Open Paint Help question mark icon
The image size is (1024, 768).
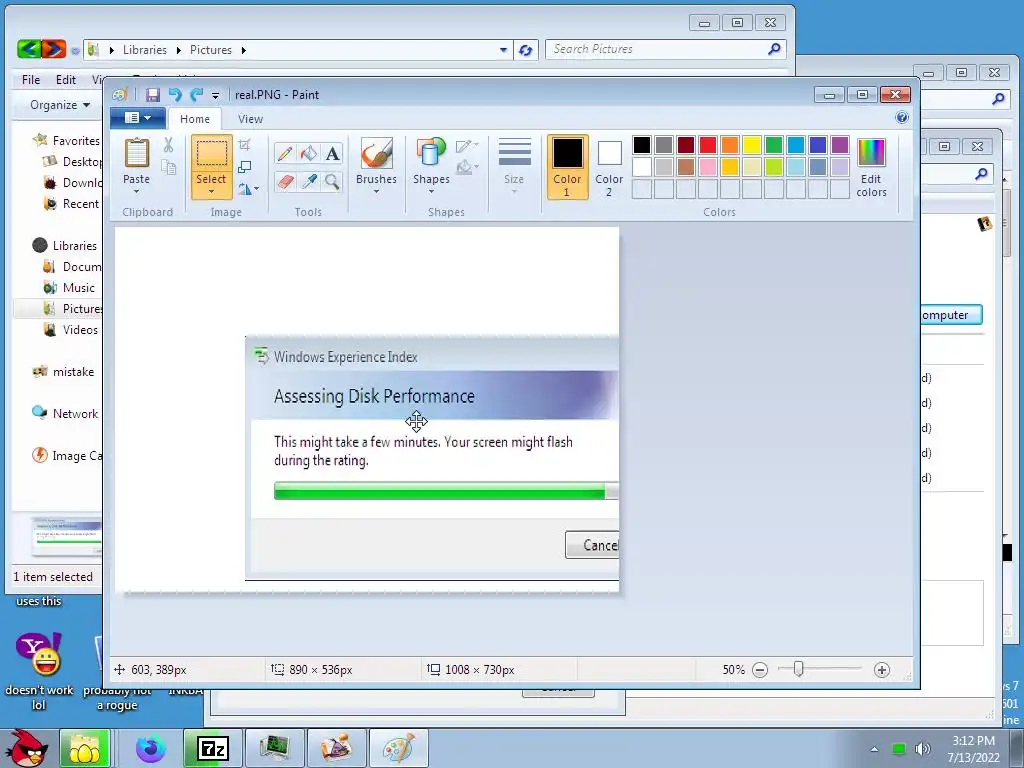pyautogui.click(x=902, y=117)
